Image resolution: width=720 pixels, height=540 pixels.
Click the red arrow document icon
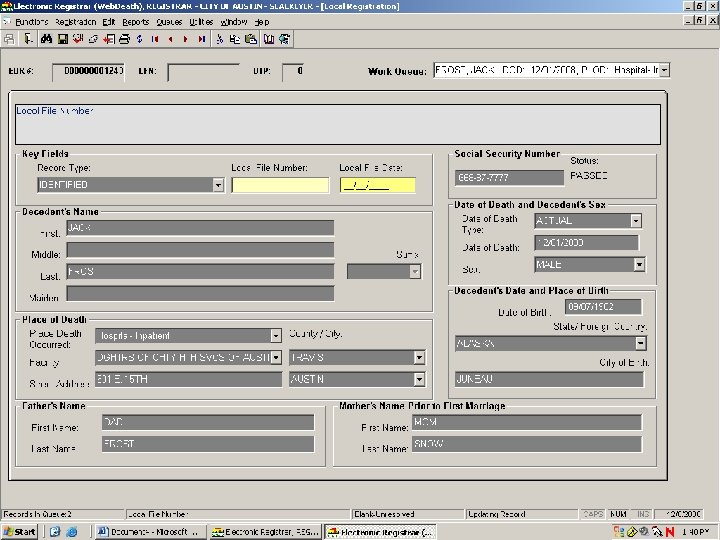click(x=109, y=39)
